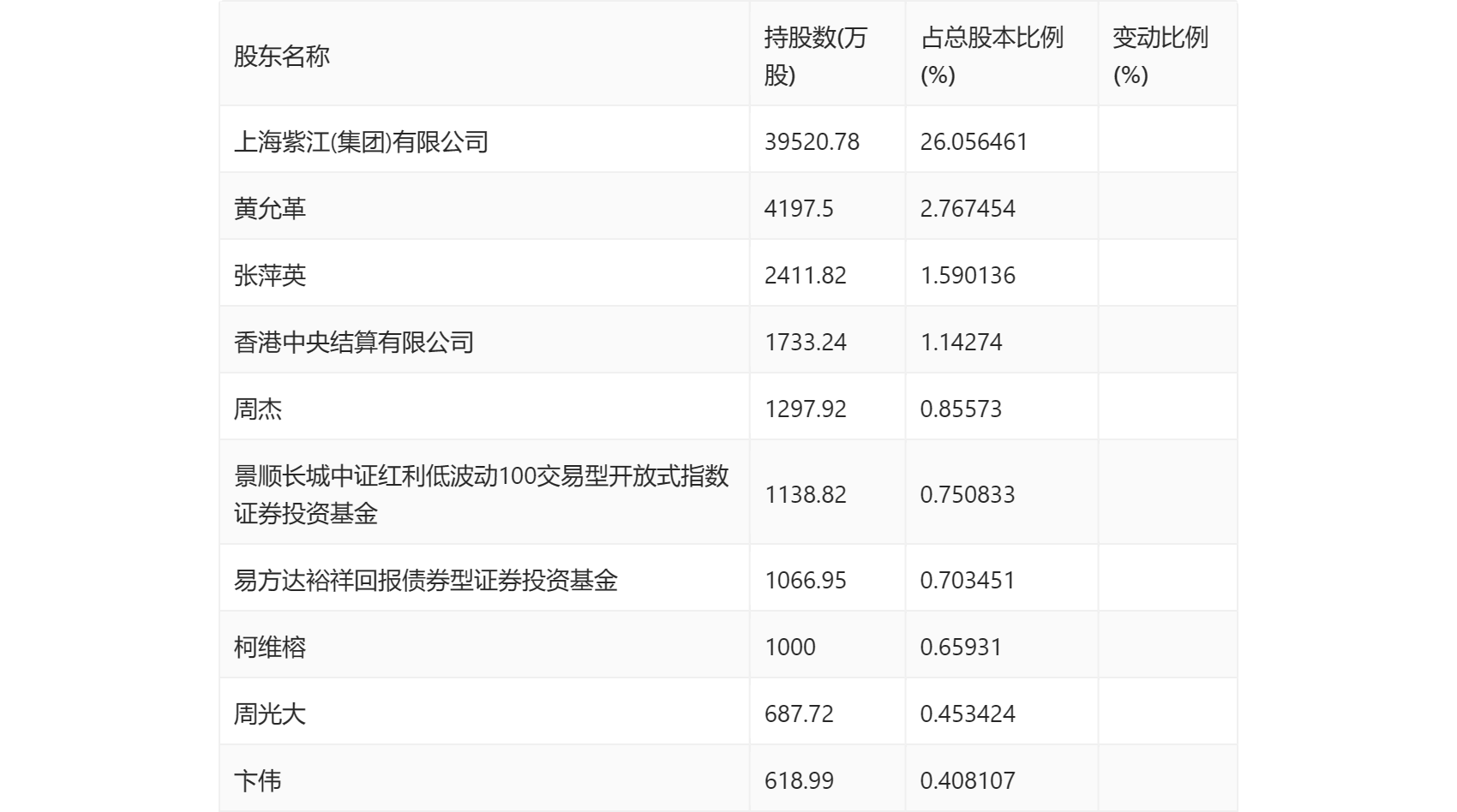Click the ratio 1.590136
This screenshot has height=812, width=1457.
click(x=968, y=275)
